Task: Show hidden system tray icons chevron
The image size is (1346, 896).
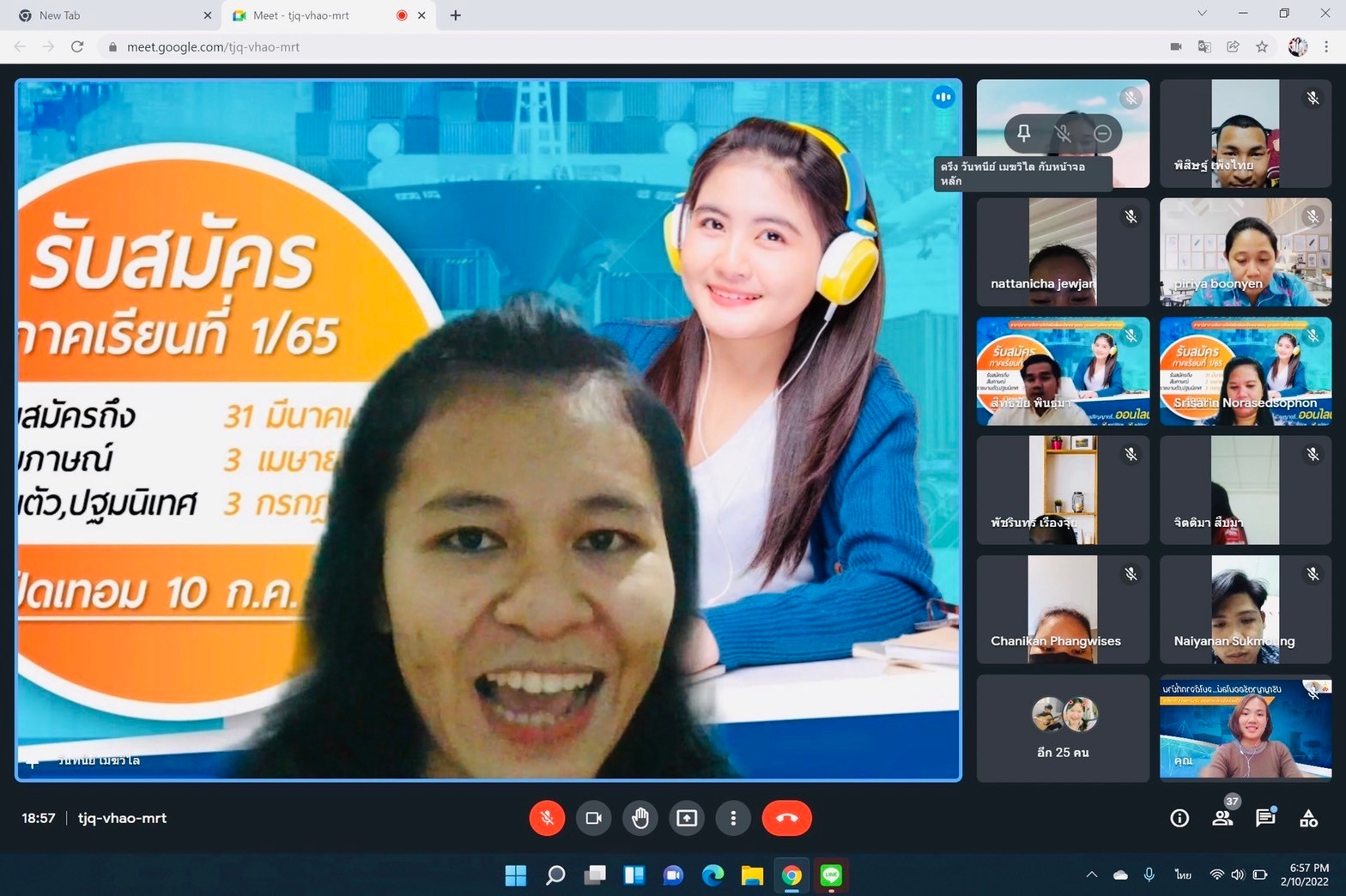Action: click(x=1092, y=875)
